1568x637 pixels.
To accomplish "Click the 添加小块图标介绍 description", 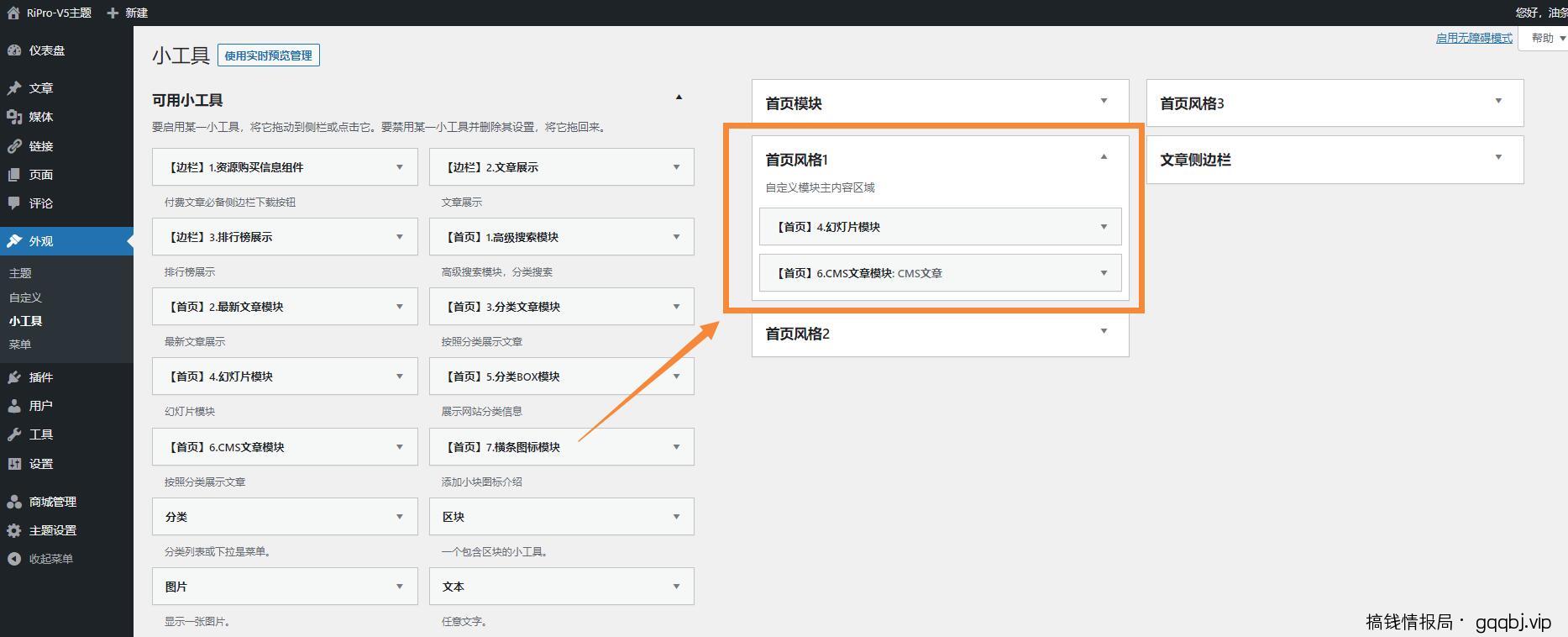I will point(482,482).
